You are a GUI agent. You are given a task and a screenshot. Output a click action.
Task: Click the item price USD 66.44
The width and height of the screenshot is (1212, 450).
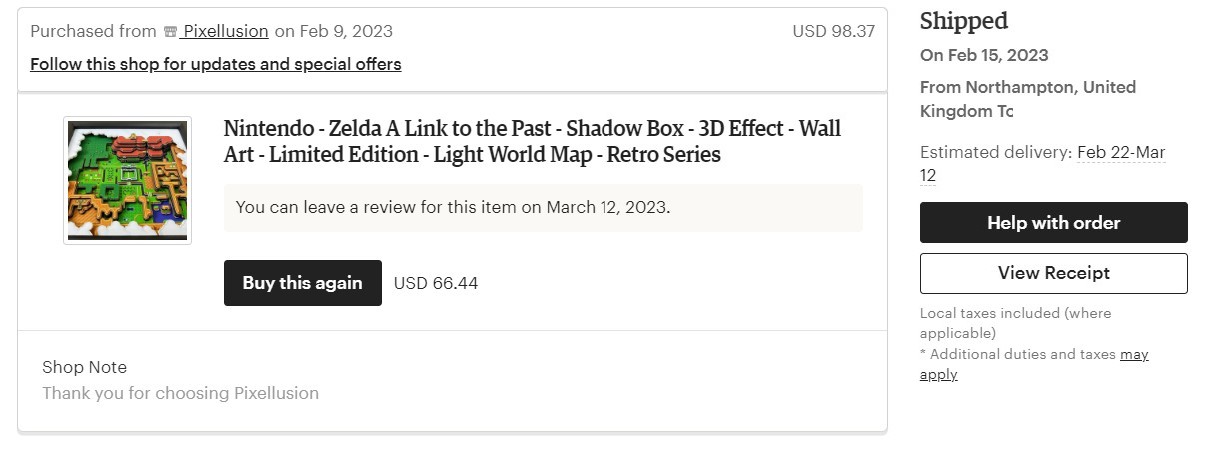click(x=436, y=283)
